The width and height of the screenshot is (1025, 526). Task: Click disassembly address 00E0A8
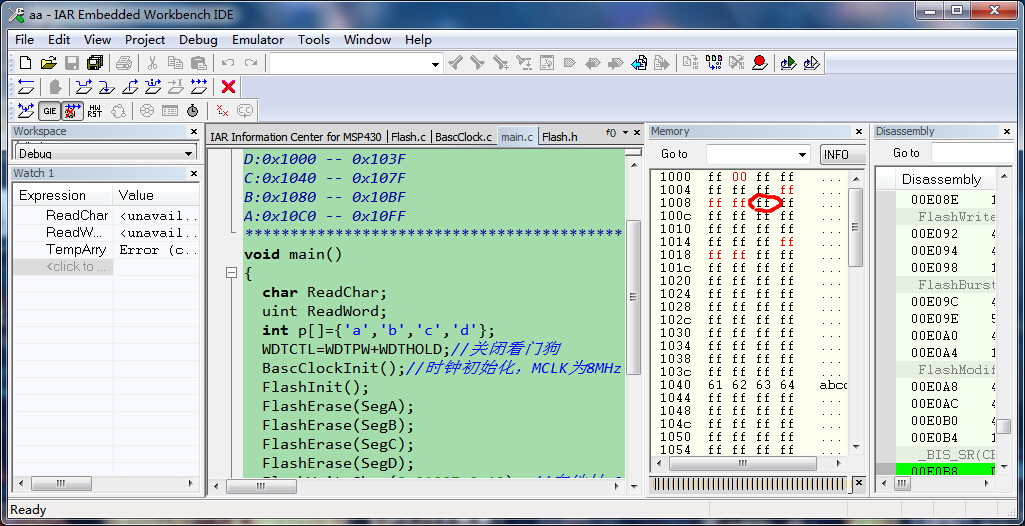click(x=934, y=387)
